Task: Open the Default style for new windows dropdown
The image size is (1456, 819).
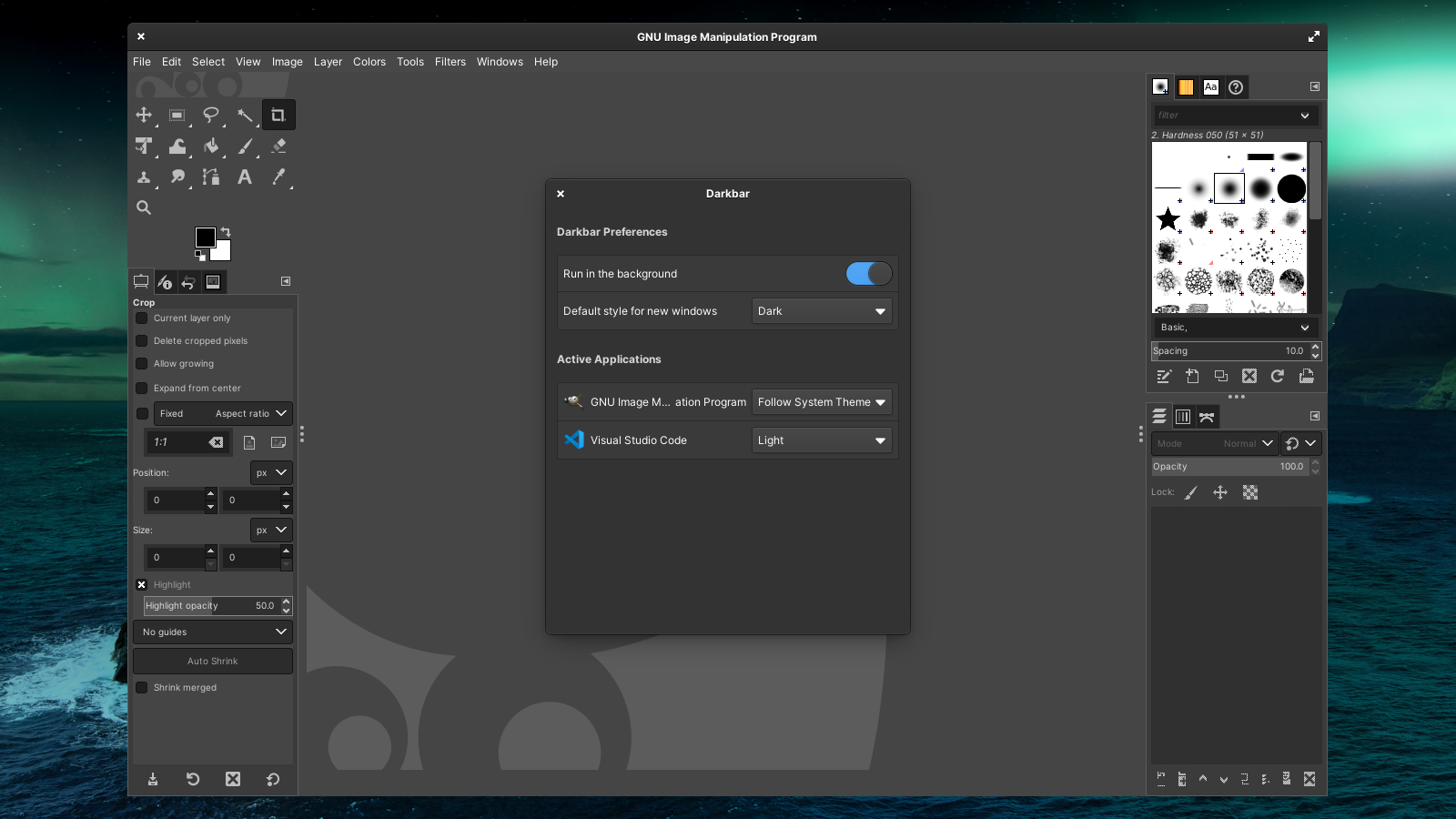Action: (820, 310)
